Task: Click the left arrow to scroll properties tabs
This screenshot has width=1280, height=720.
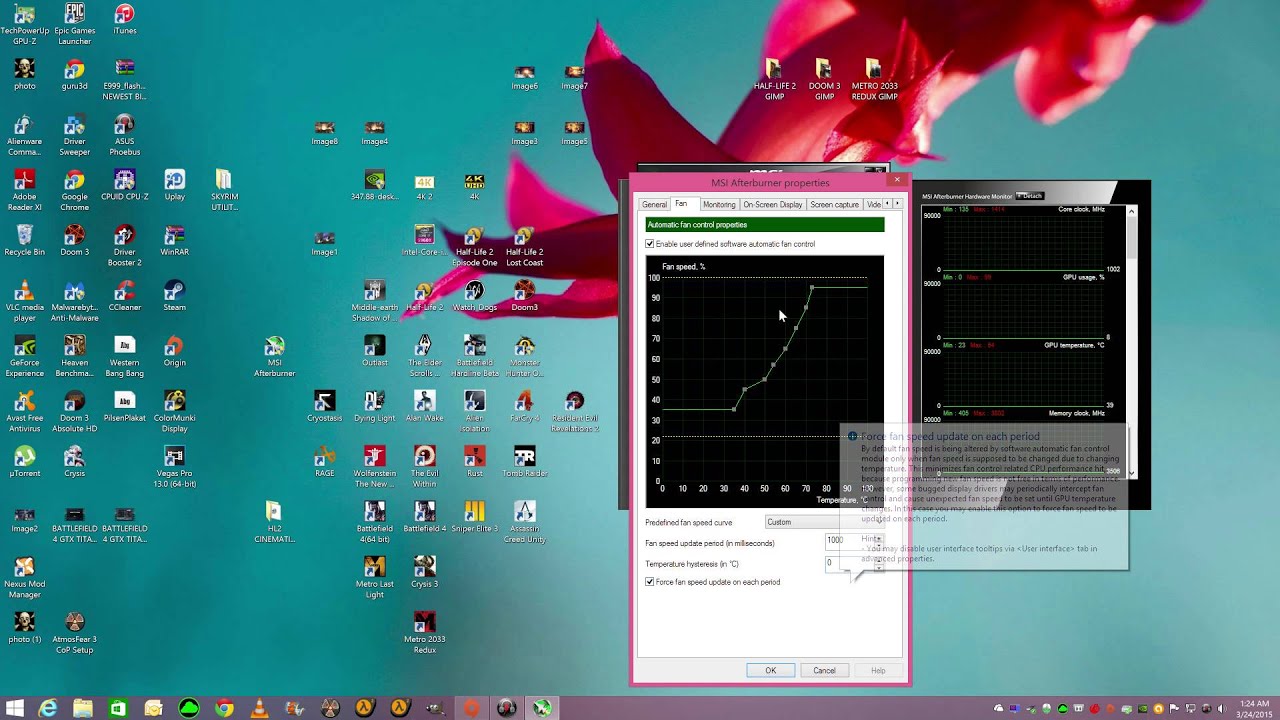Action: coord(887,204)
